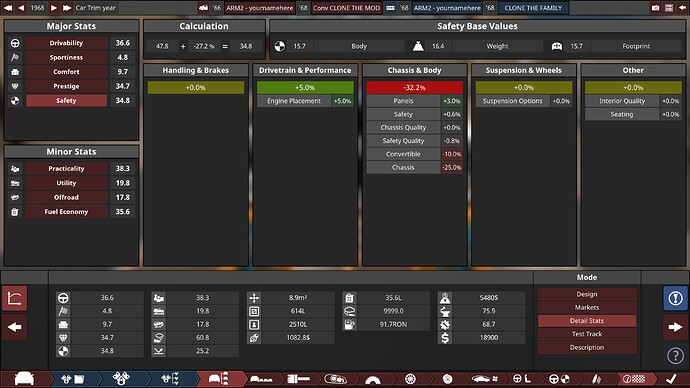
Task: Open the steering wheel safety tab icon
Action: point(559,379)
